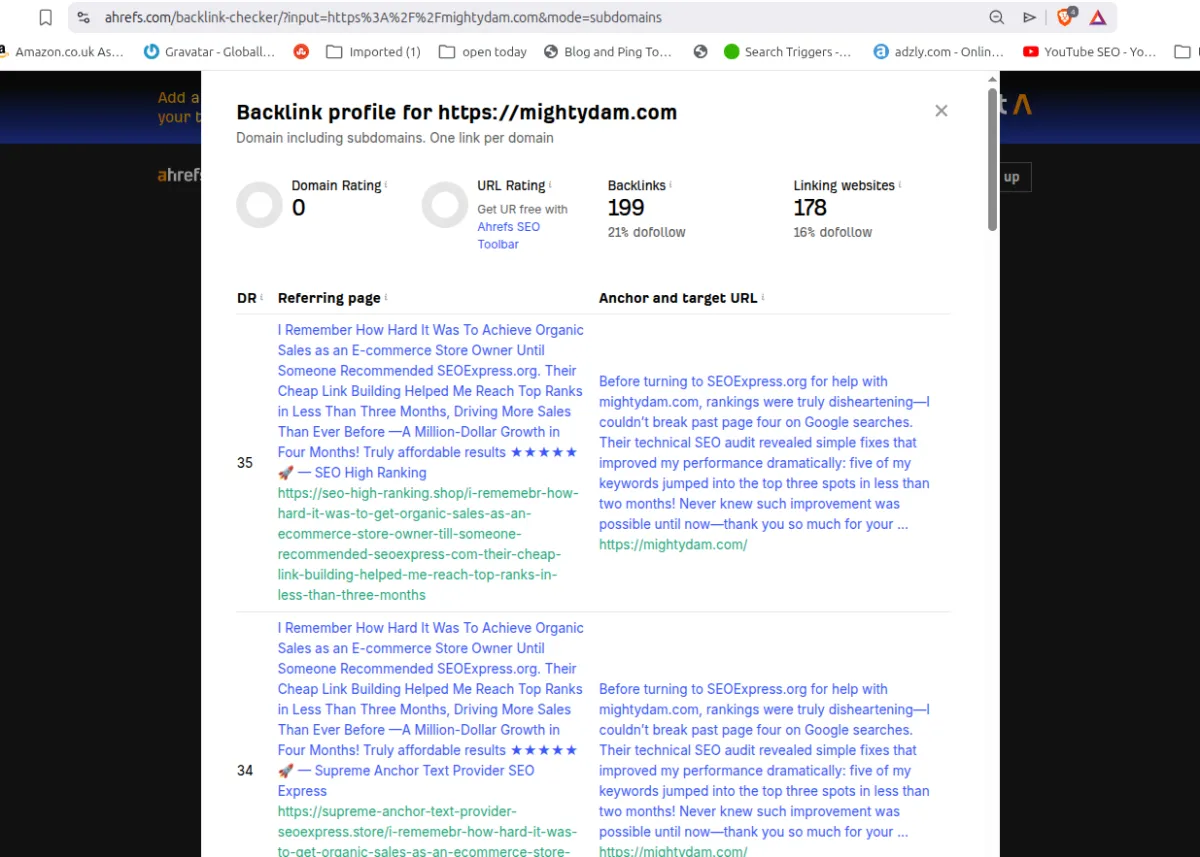
Task: Click the 'Referring page' column header
Action: click(x=329, y=298)
